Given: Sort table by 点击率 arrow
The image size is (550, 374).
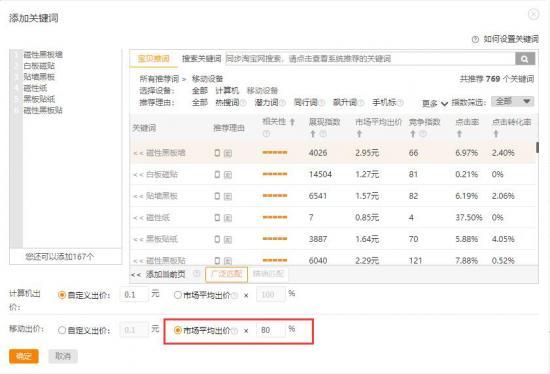Looking at the screenshot, I should [x=459, y=134].
